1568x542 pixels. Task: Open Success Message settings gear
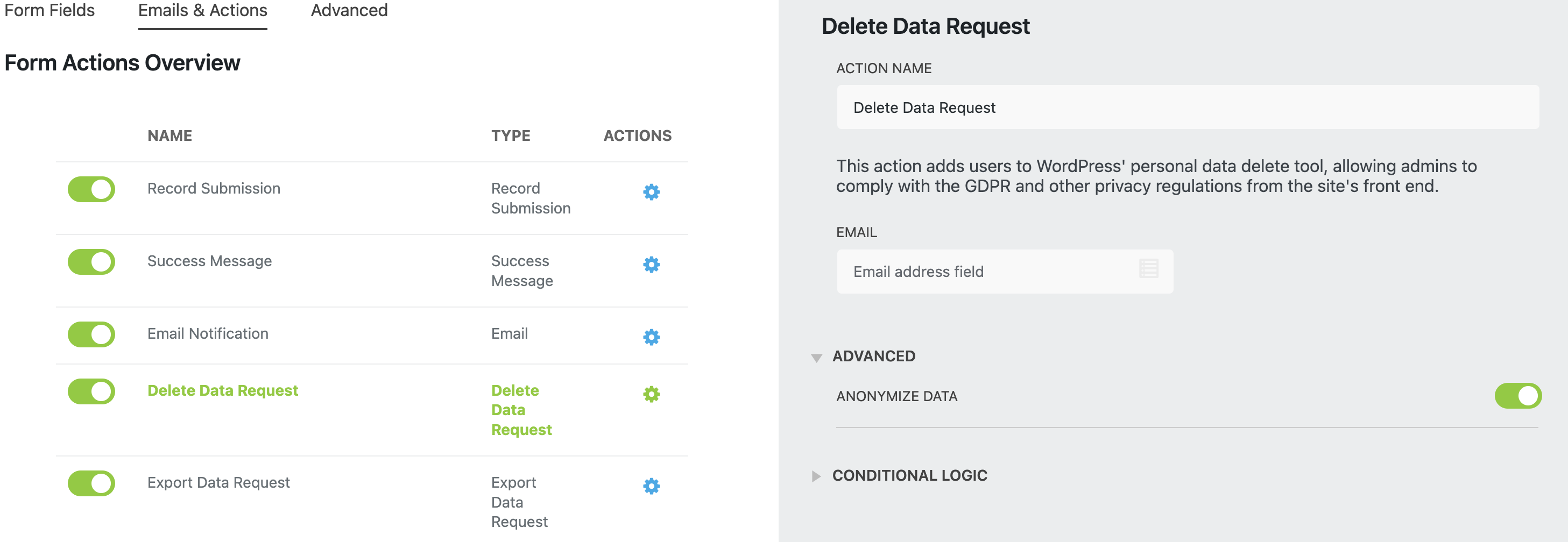pyautogui.click(x=651, y=265)
